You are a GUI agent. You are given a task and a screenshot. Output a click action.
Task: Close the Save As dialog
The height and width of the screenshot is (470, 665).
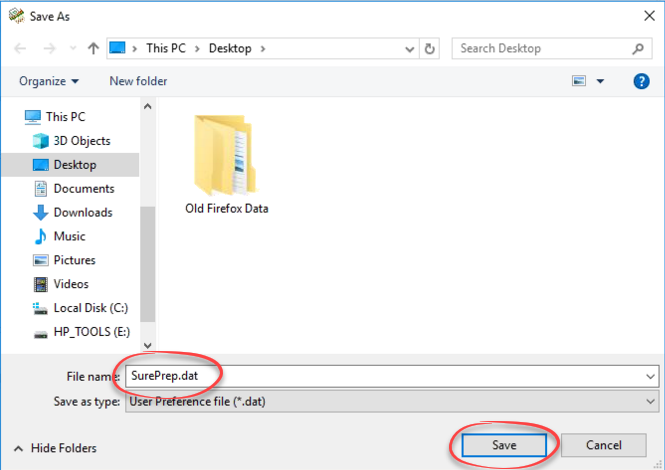pyautogui.click(x=649, y=16)
